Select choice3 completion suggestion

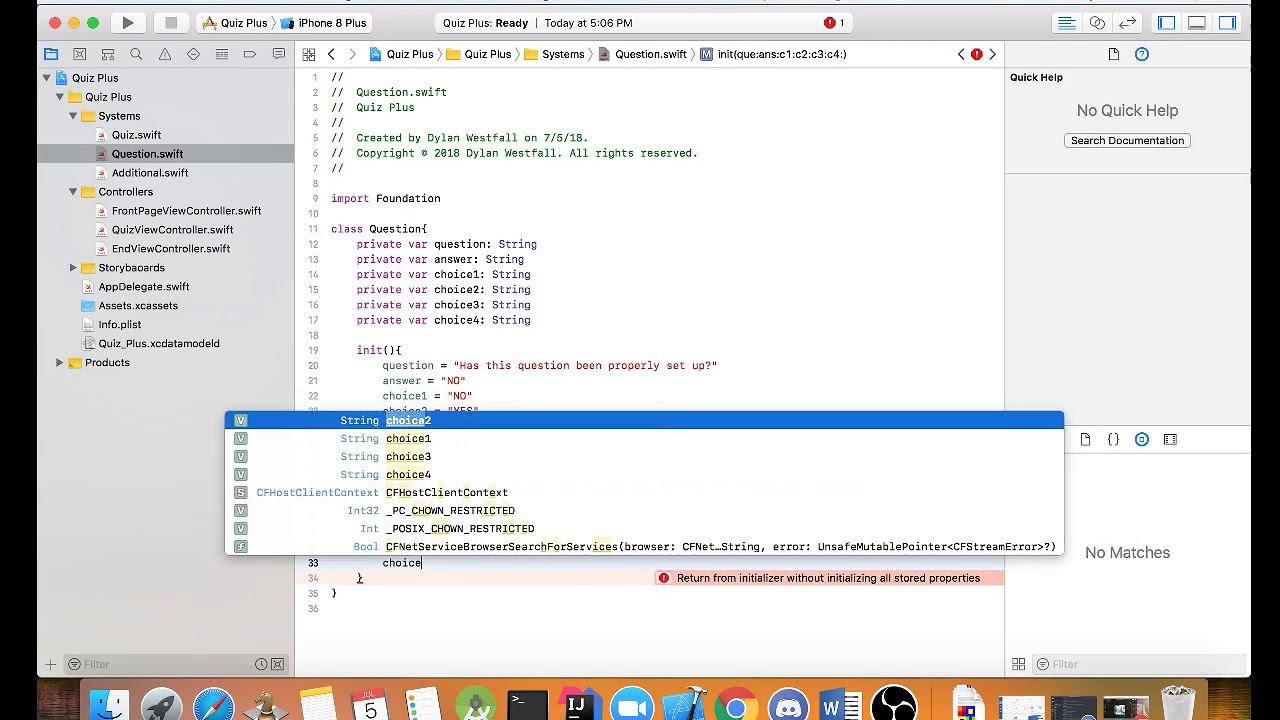[x=644, y=456]
